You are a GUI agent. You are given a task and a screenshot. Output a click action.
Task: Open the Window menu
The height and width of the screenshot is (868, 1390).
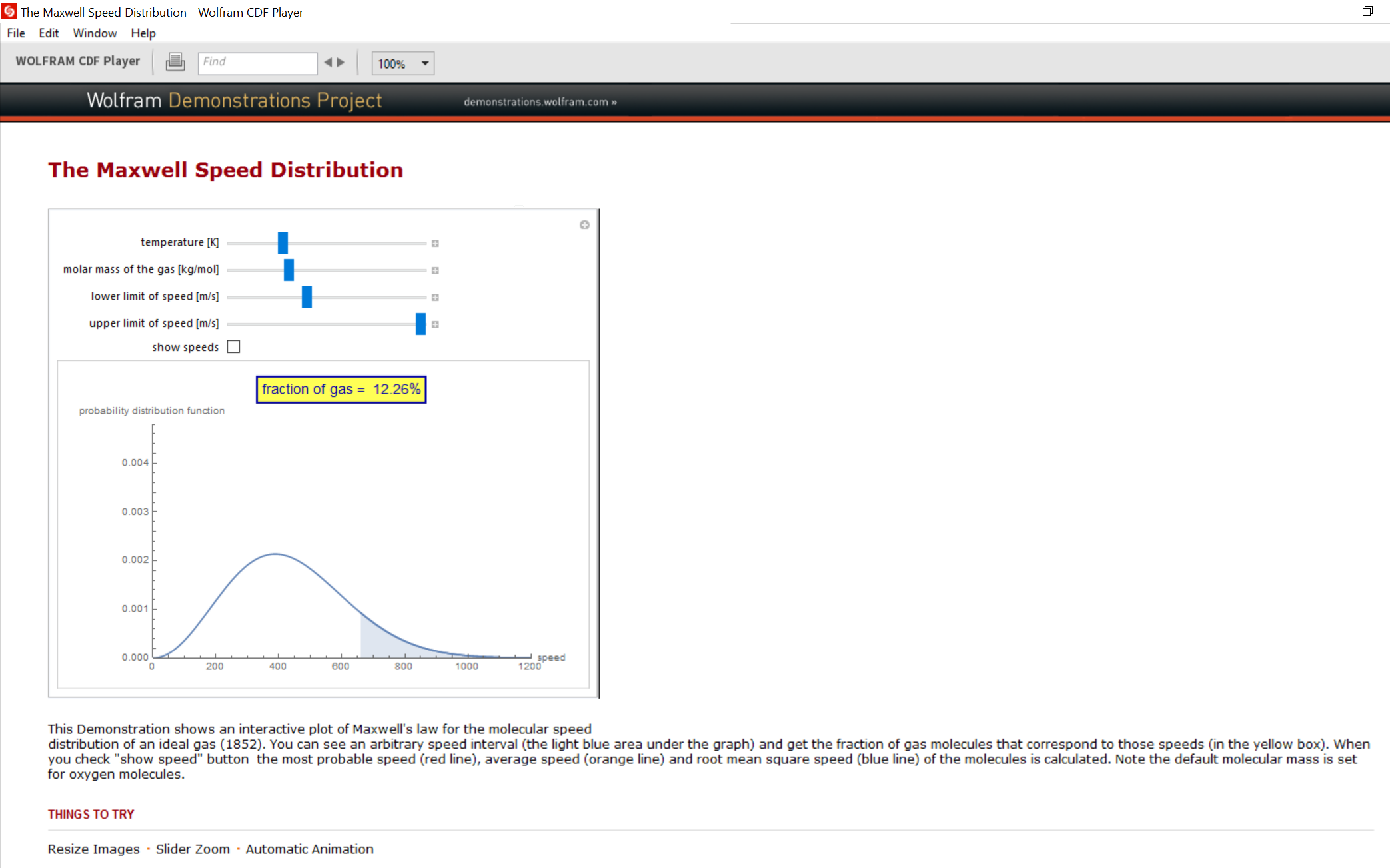[94, 33]
